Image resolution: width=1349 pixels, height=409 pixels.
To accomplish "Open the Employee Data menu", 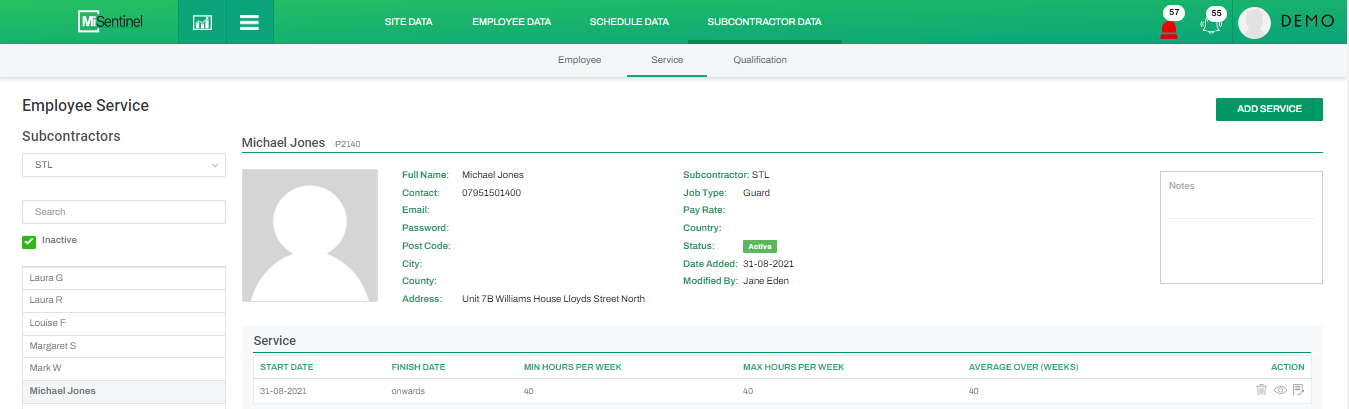I will 511,22.
